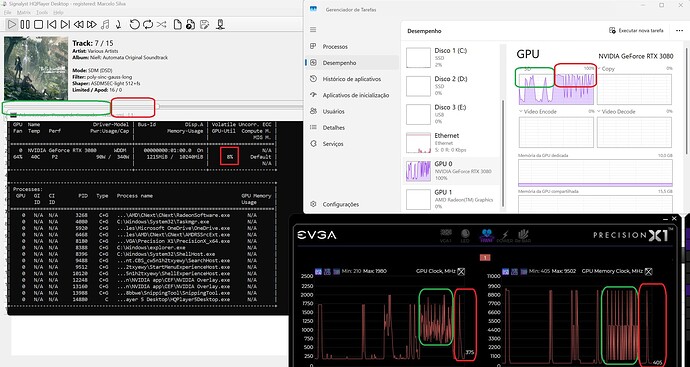The image size is (690, 367).
Task: Click first blue icon beside Memory Clock Min
Action: coord(506,272)
